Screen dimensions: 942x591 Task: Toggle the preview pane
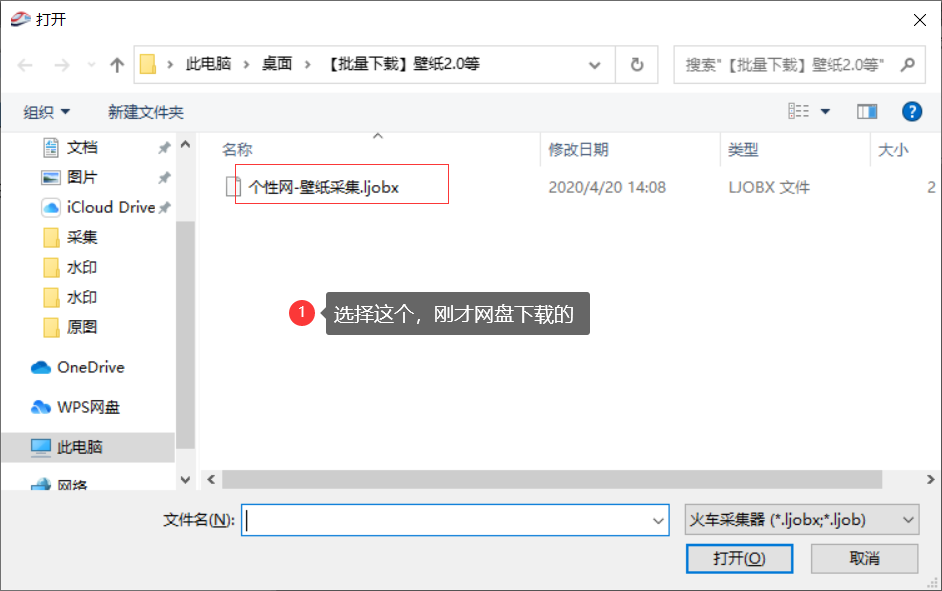pyautogui.click(x=867, y=111)
